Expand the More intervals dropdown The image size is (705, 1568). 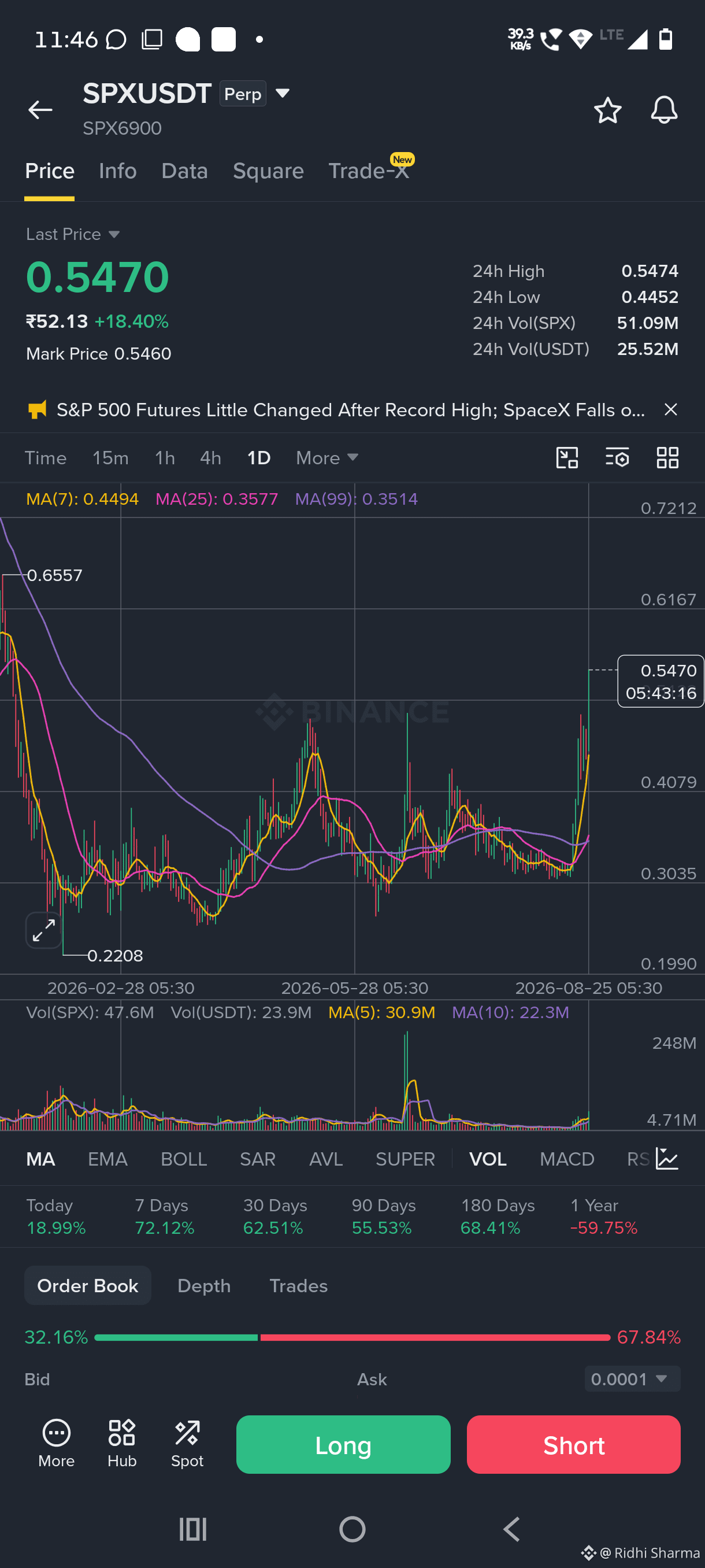(x=327, y=458)
